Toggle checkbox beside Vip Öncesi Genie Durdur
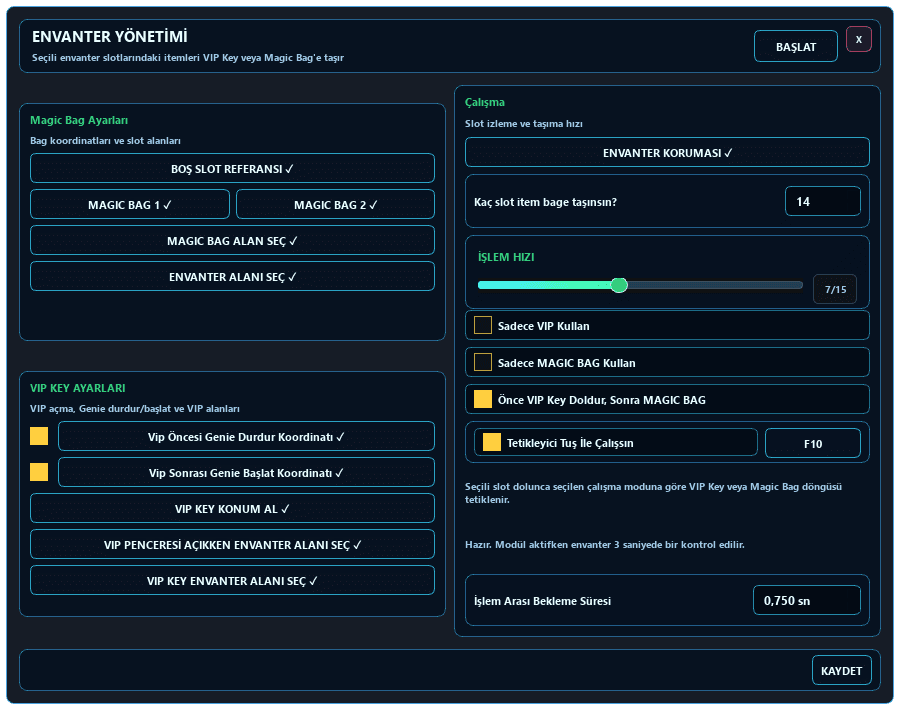The height and width of the screenshot is (710, 900). 39,436
